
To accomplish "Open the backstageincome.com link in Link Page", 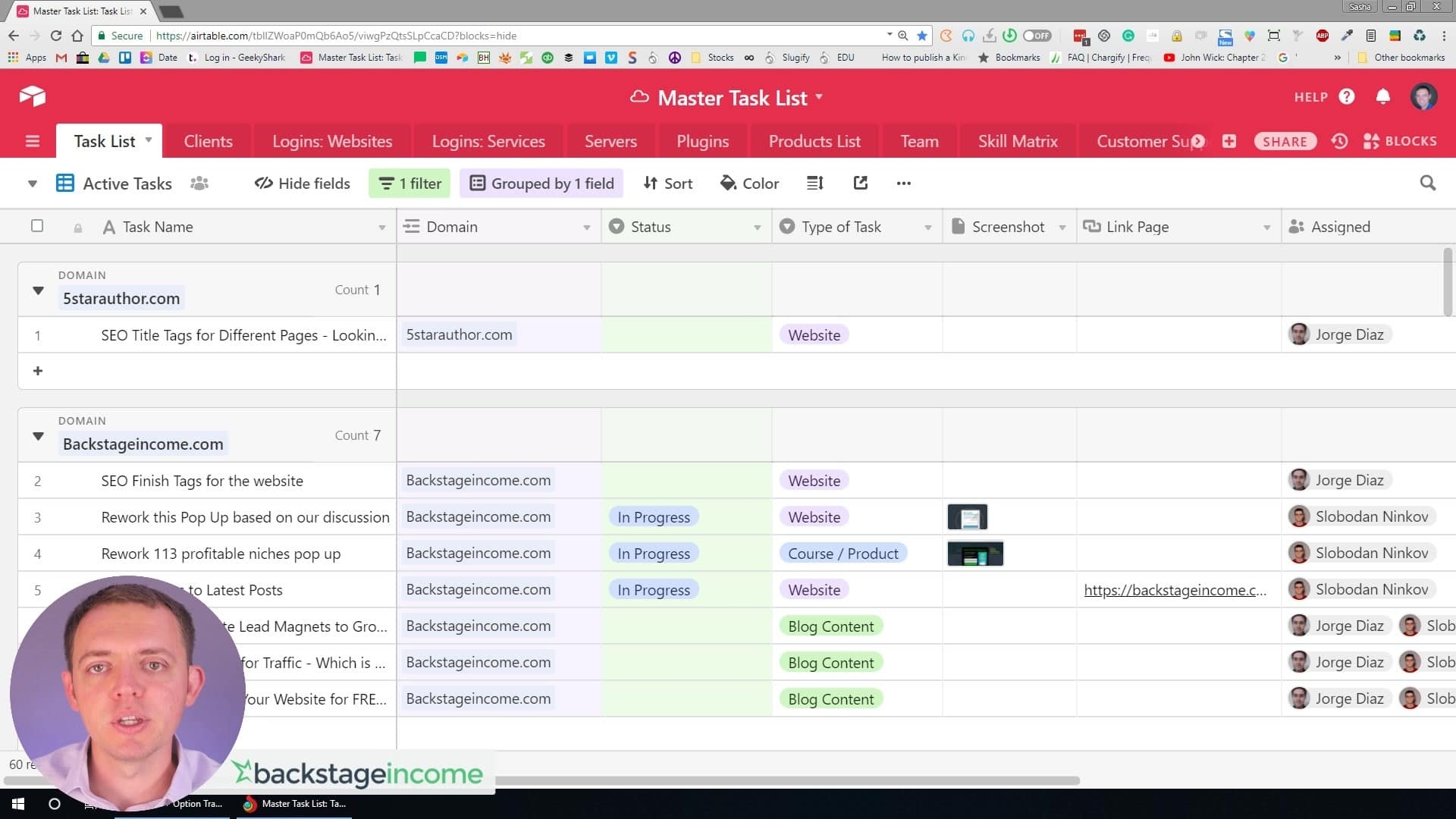I will click(1175, 590).
